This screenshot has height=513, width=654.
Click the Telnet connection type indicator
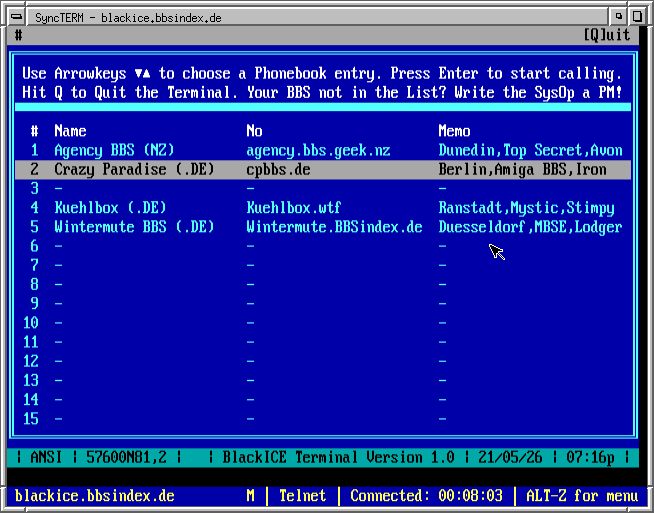(302, 496)
